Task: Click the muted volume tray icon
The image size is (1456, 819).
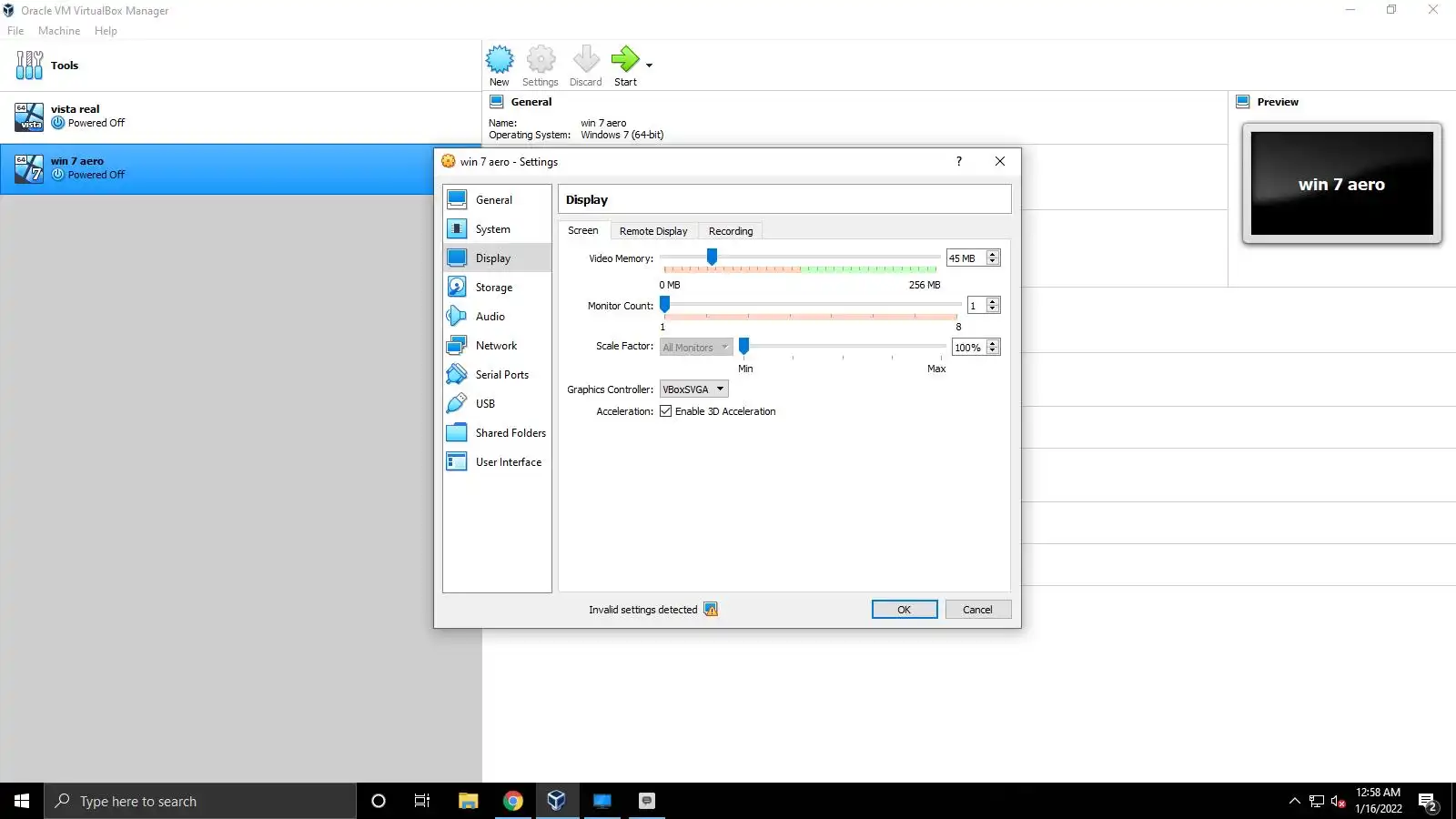Action: pos(1339,802)
